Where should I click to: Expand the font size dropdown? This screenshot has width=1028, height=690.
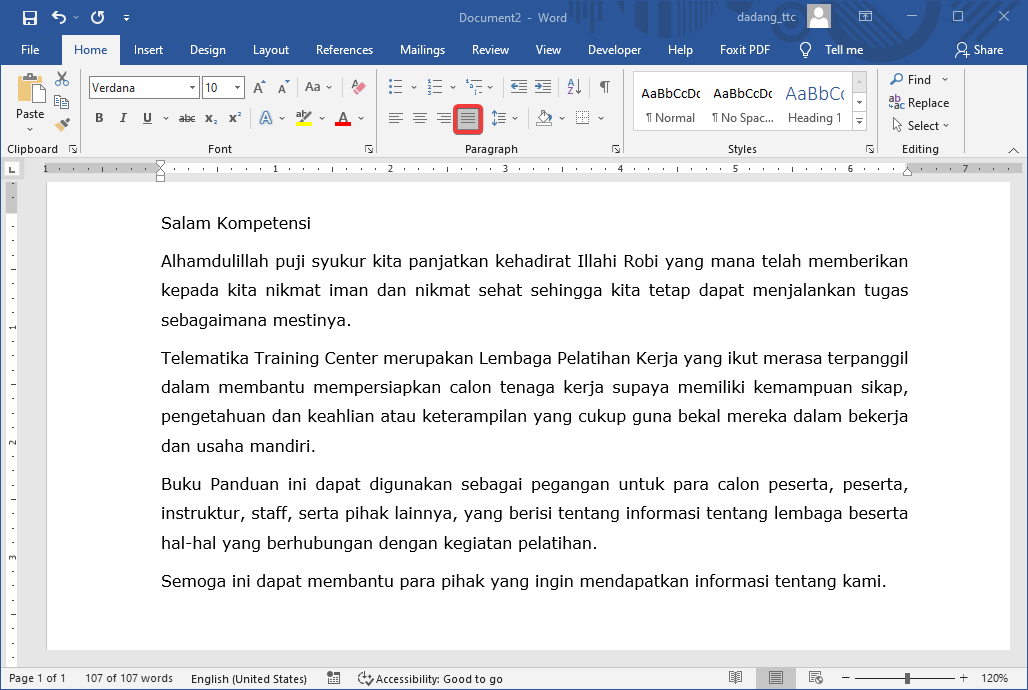click(238, 88)
